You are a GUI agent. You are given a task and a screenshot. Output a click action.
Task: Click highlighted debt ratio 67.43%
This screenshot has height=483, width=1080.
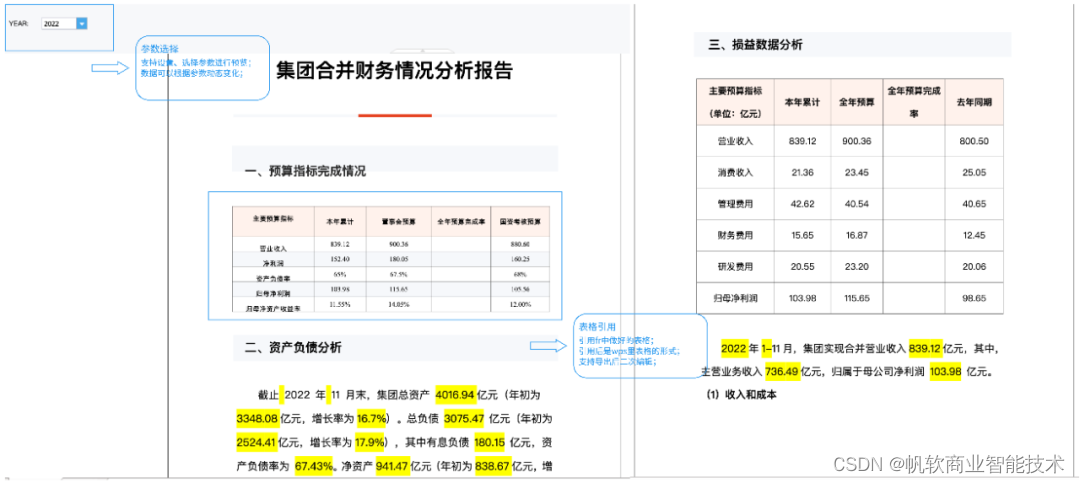[314, 466]
